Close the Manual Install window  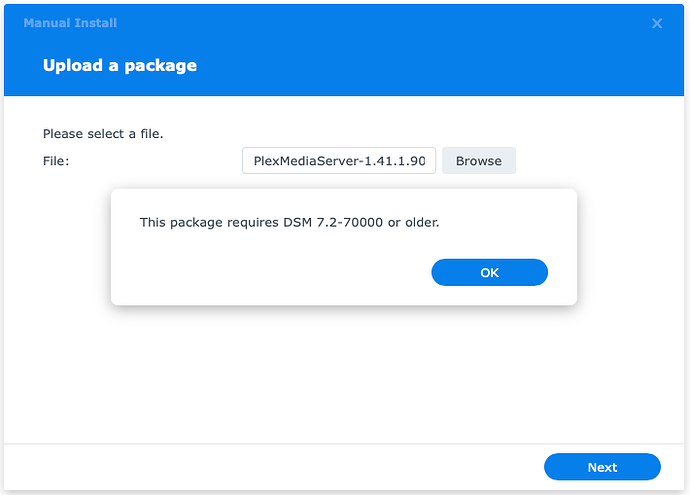click(657, 23)
